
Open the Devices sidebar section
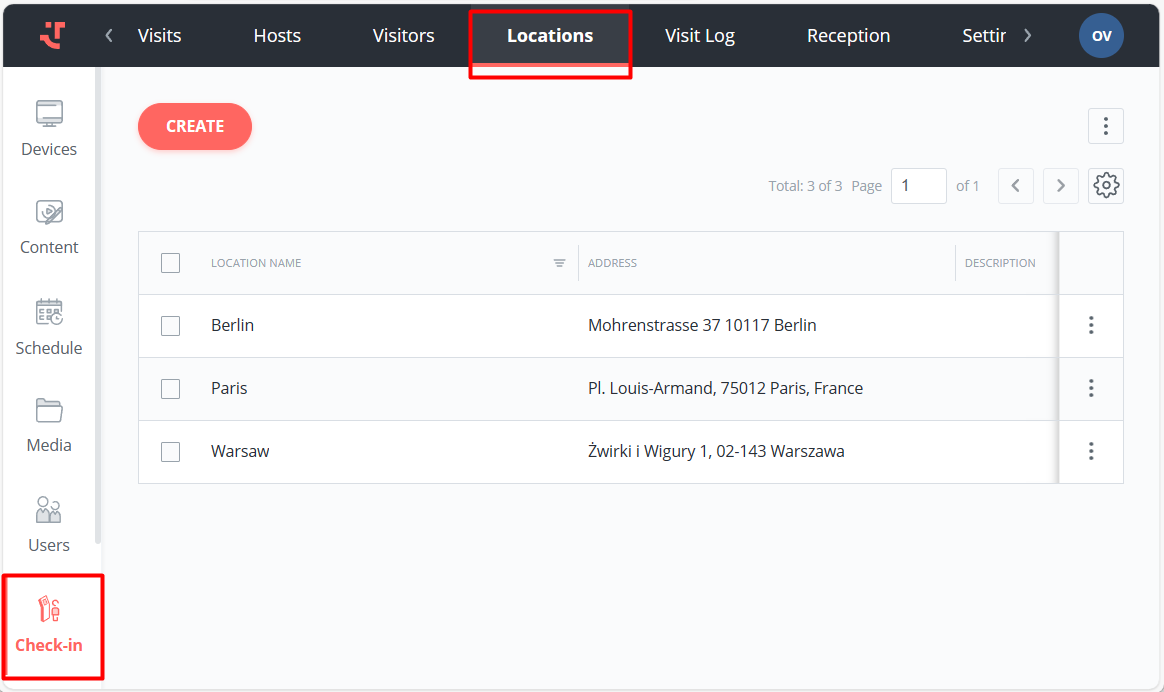pyautogui.click(x=49, y=129)
